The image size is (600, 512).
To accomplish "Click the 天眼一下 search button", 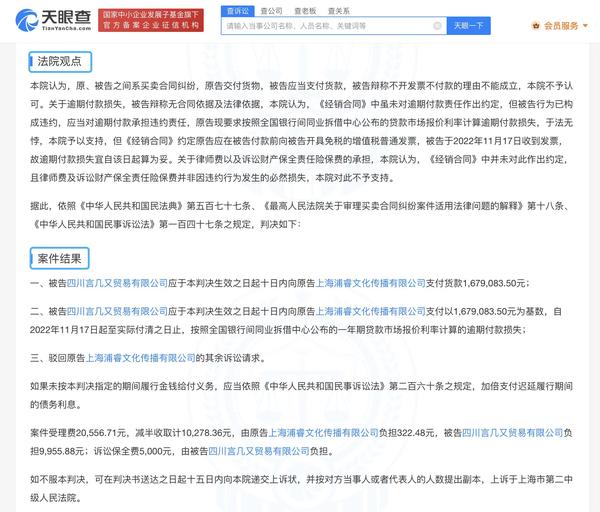I will [x=468, y=26].
